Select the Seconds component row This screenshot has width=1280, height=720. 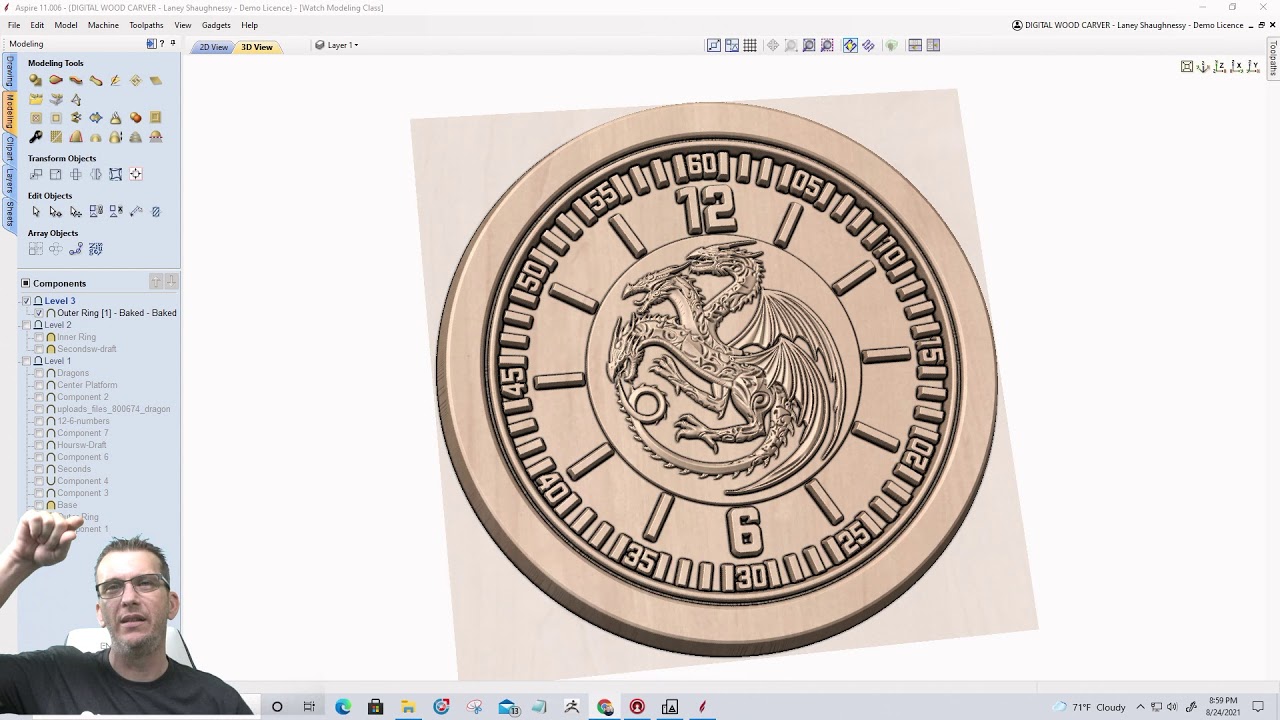coord(73,469)
